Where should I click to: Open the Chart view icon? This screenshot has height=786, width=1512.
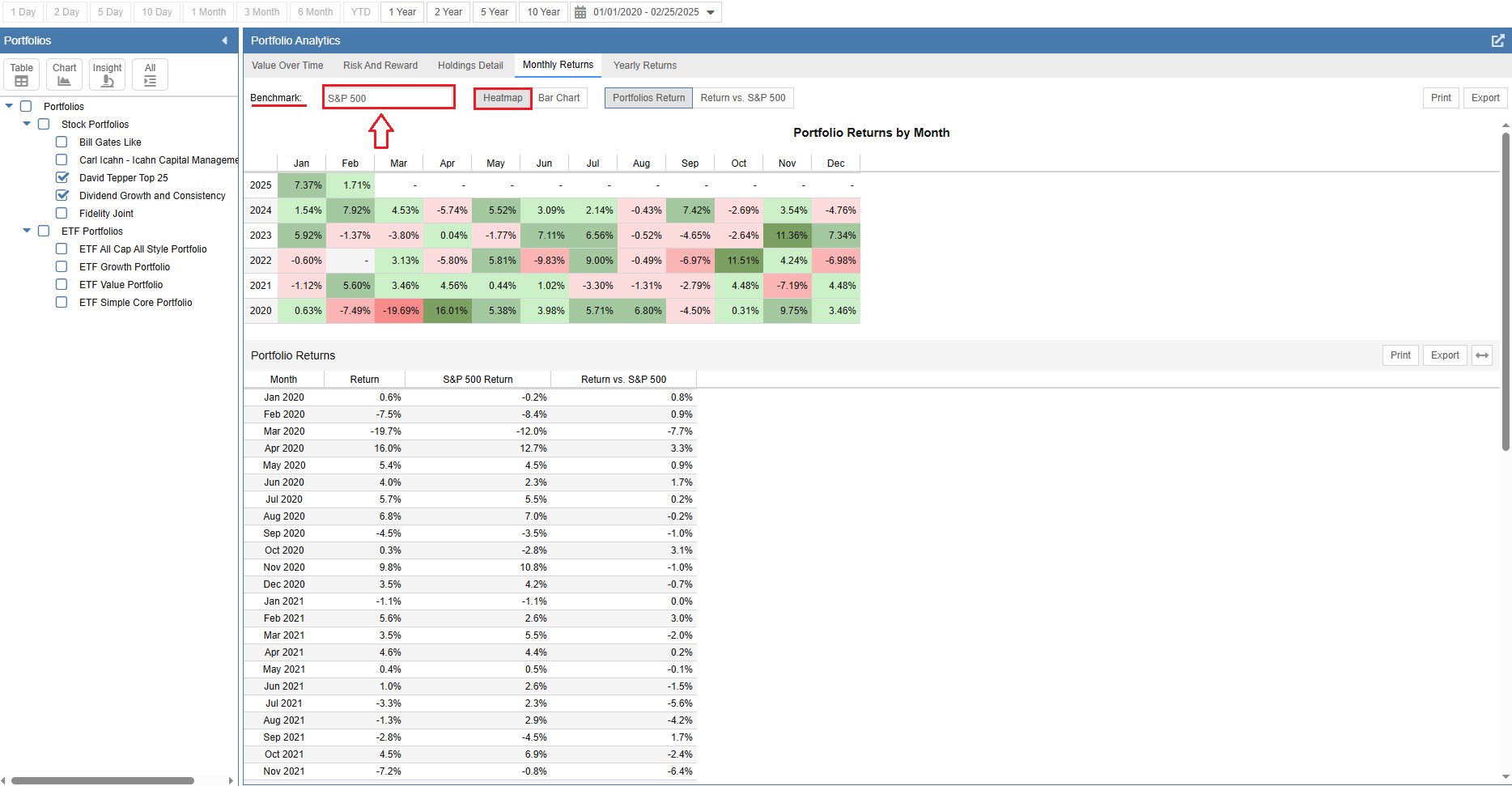(x=64, y=74)
